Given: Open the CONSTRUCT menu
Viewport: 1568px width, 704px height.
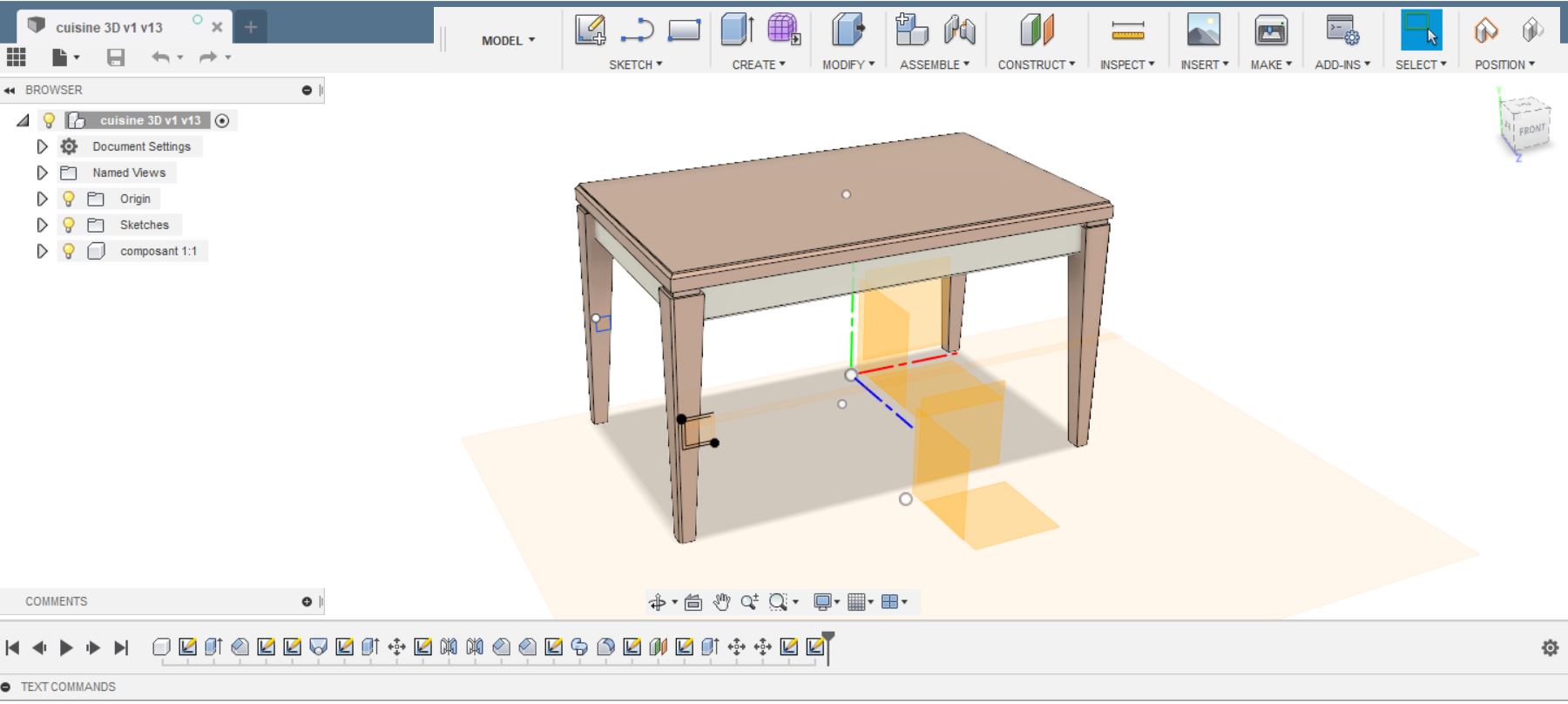Looking at the screenshot, I should [x=1037, y=64].
